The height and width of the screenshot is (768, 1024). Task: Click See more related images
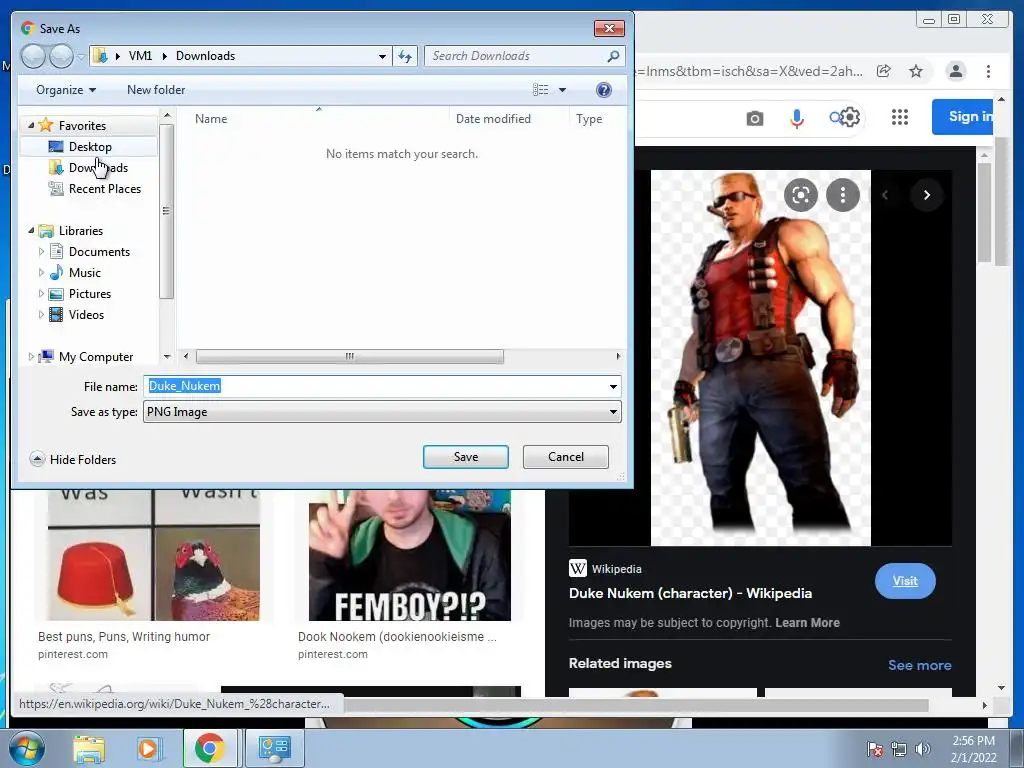[920, 665]
